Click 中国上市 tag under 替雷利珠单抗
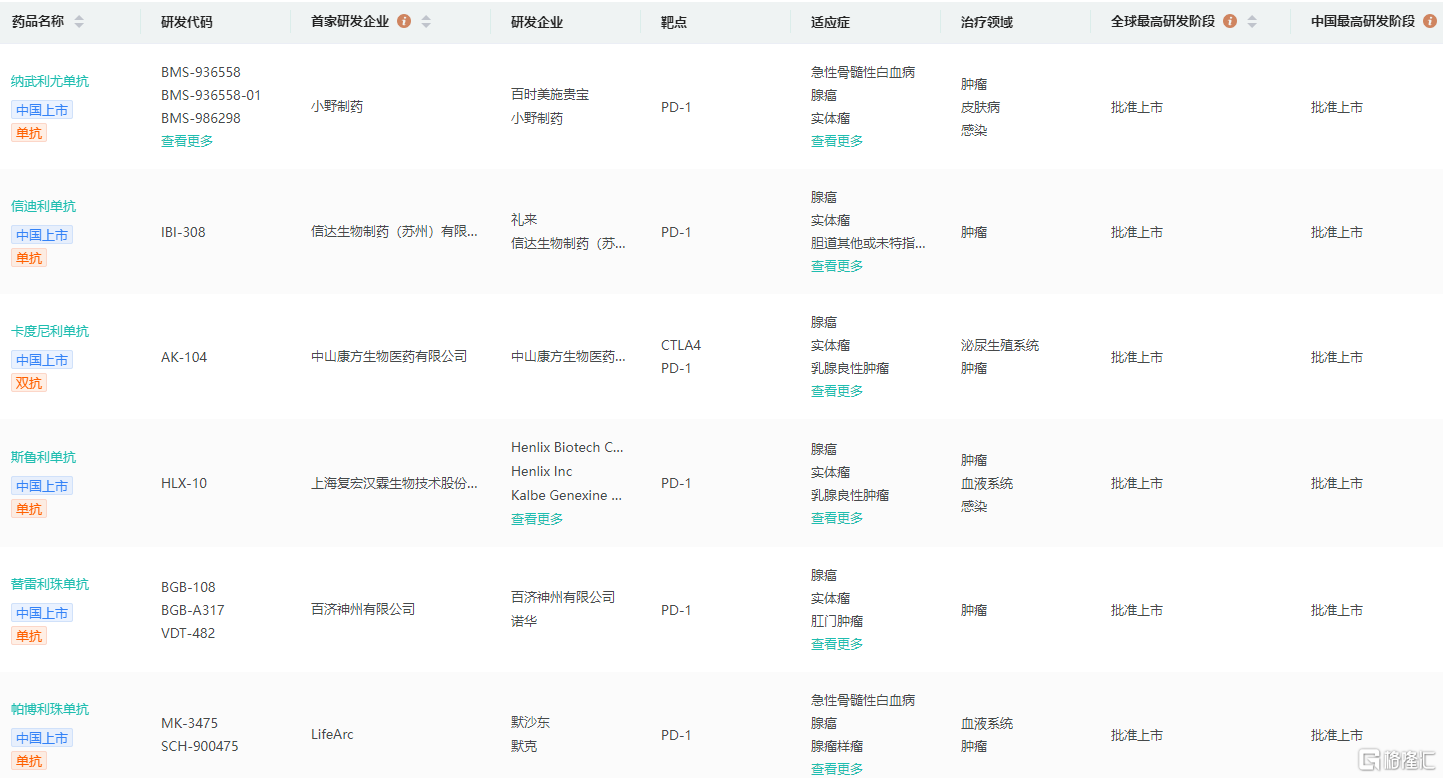Screen dimensions: 1443x778 42,613
